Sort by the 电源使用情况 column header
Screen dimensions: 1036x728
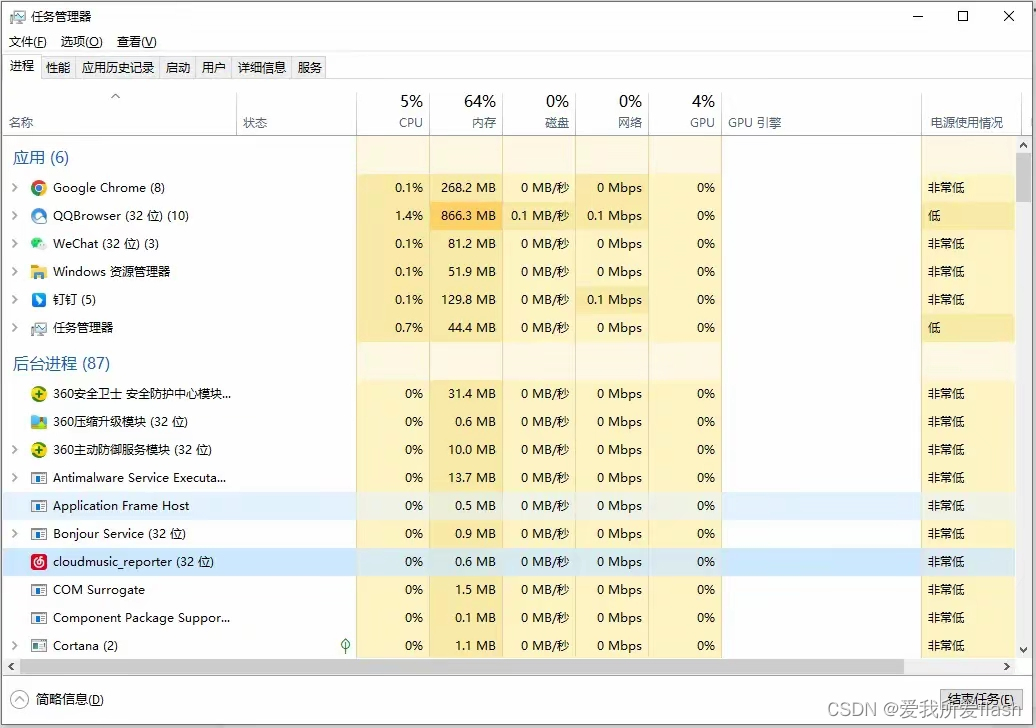coord(971,114)
